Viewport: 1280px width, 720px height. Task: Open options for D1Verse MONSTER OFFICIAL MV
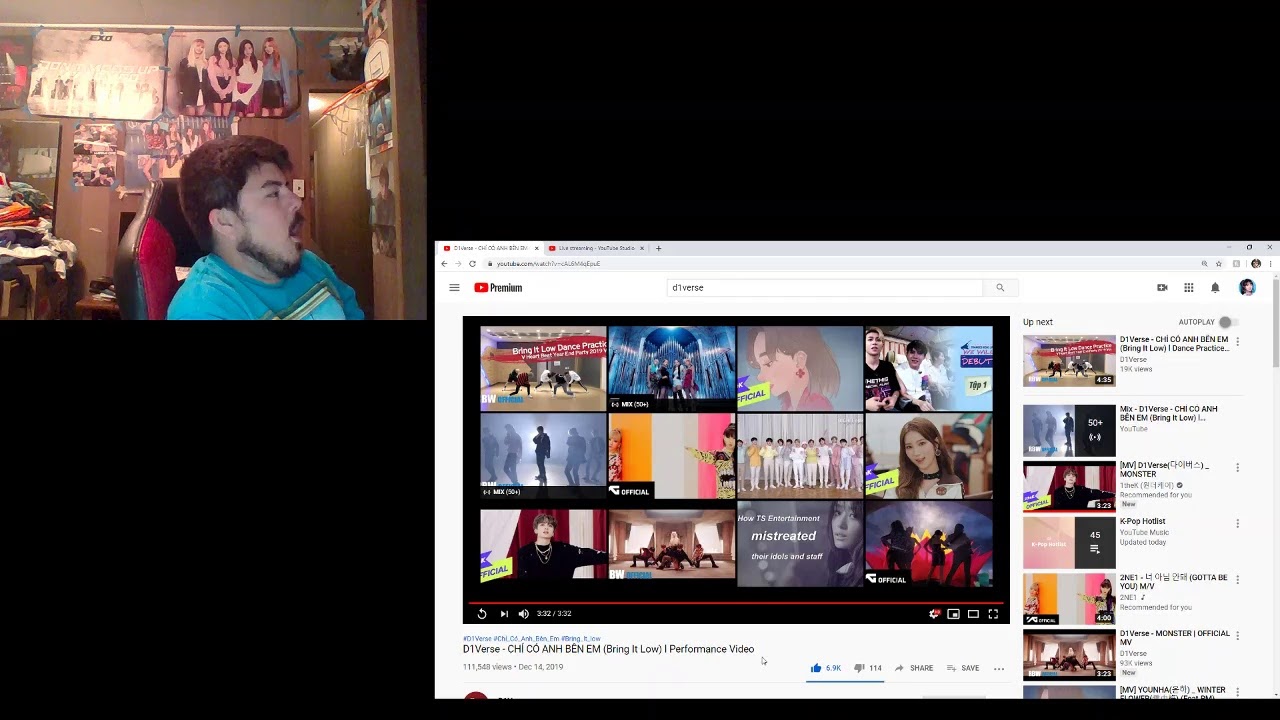tap(1237, 636)
